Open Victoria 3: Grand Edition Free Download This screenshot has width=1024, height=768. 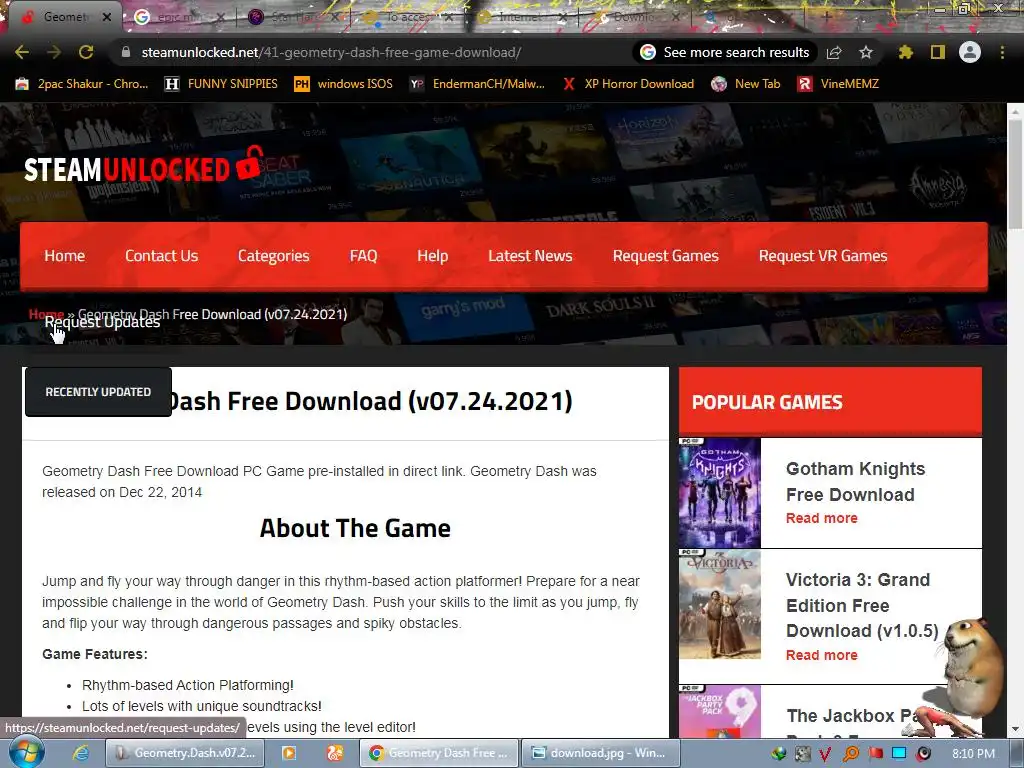862,605
